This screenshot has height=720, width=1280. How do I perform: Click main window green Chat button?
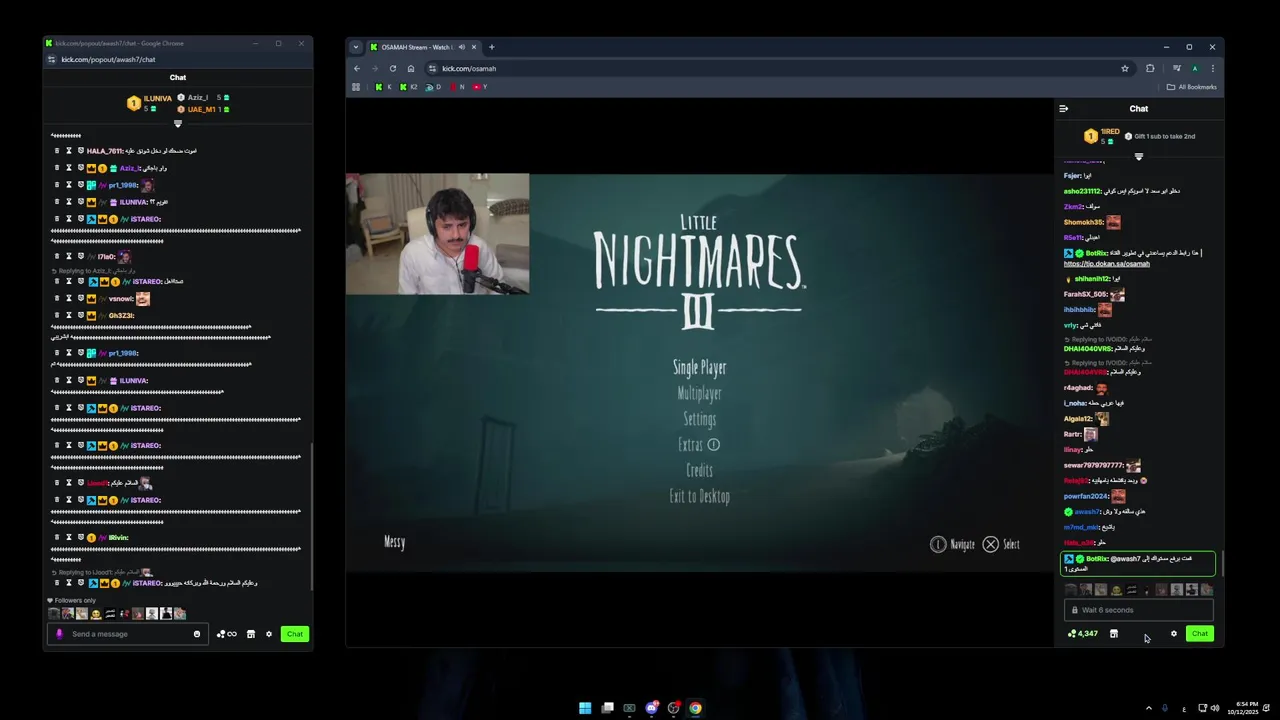(1200, 634)
